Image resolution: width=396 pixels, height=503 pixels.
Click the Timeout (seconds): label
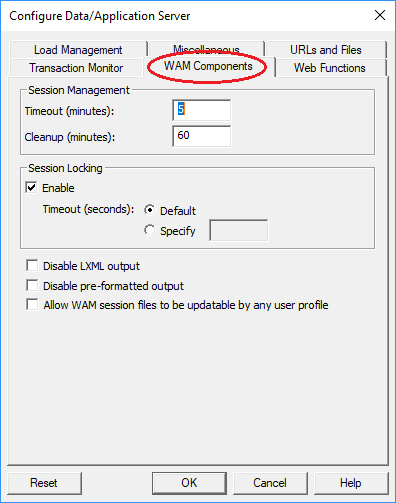(x=88, y=209)
